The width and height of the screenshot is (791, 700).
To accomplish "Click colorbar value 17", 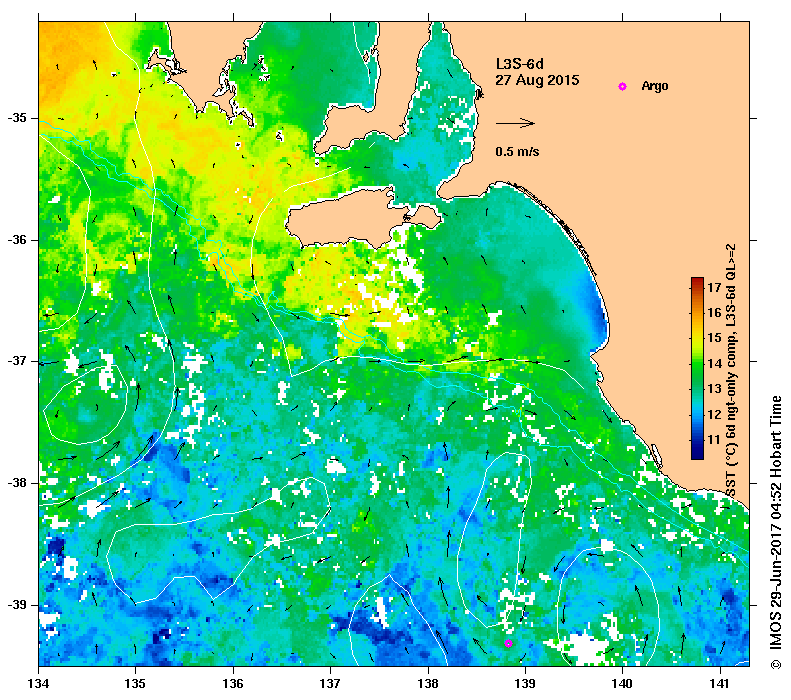I will [x=714, y=287].
